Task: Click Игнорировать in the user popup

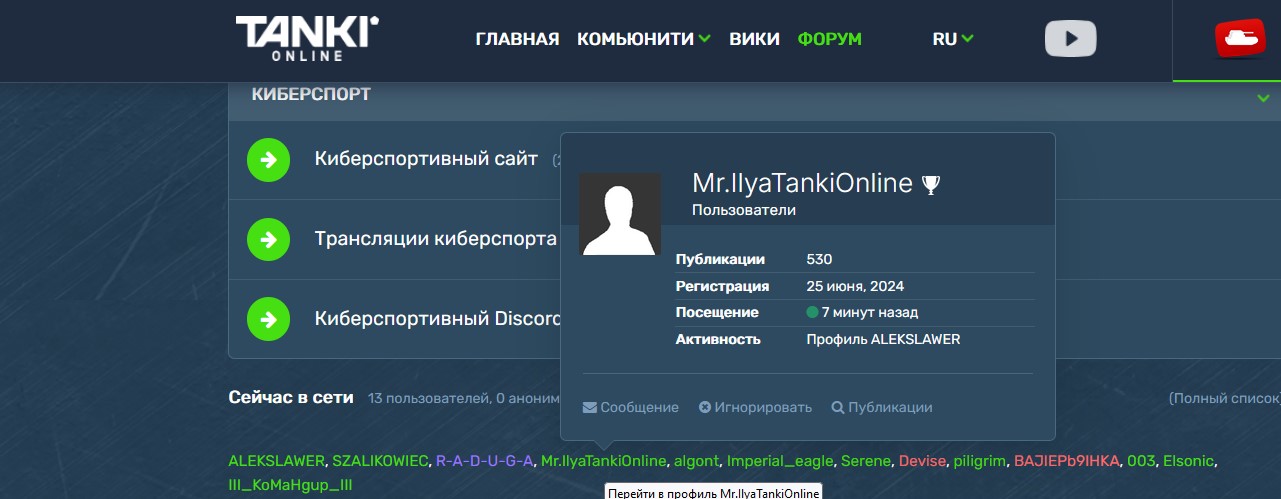Action: 756,407
